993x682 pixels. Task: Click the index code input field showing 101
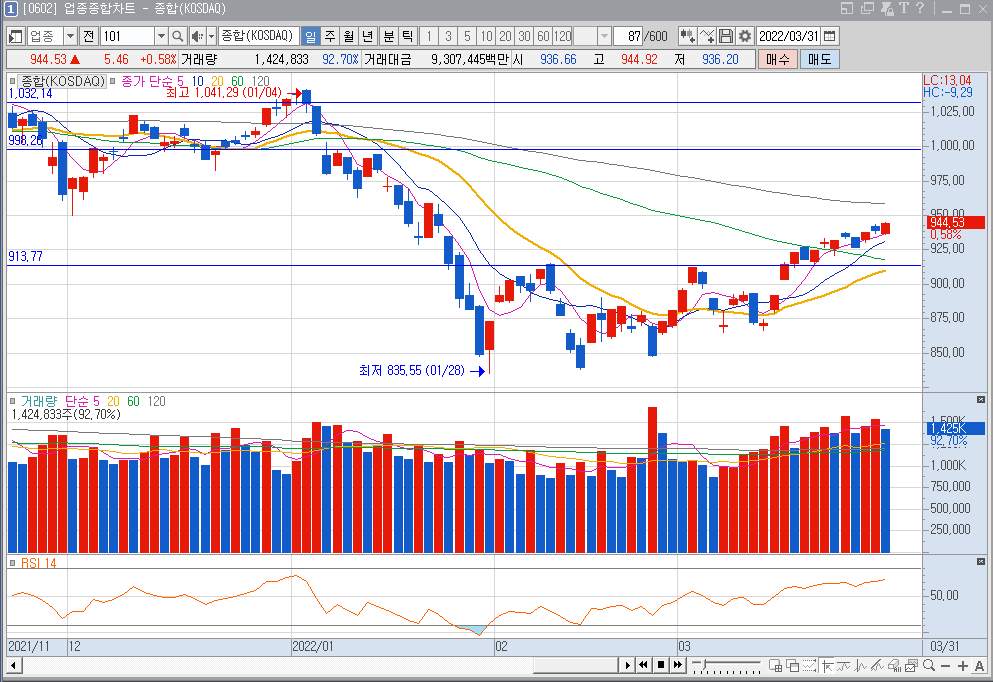click(x=127, y=36)
